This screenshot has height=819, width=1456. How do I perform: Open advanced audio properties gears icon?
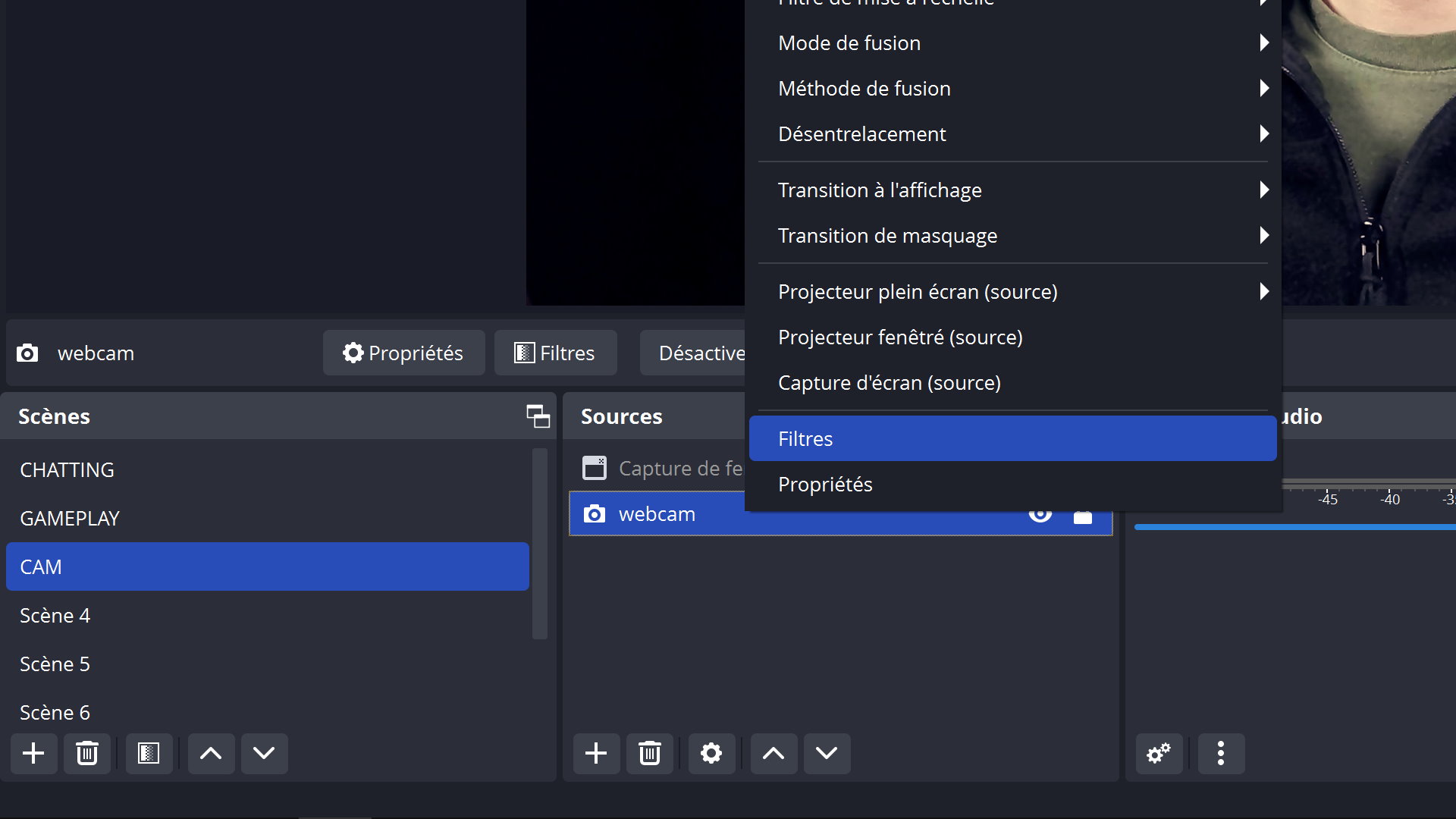[1159, 753]
